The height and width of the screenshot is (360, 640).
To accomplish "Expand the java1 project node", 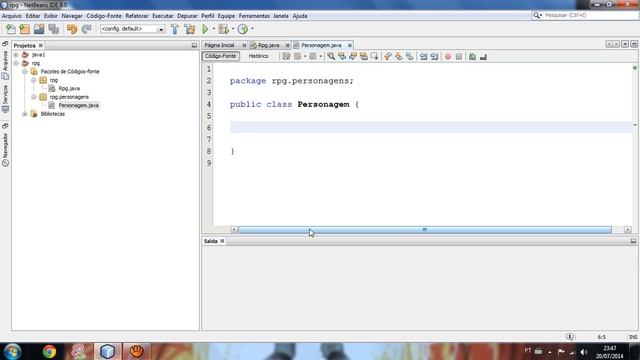I will click(x=16, y=55).
